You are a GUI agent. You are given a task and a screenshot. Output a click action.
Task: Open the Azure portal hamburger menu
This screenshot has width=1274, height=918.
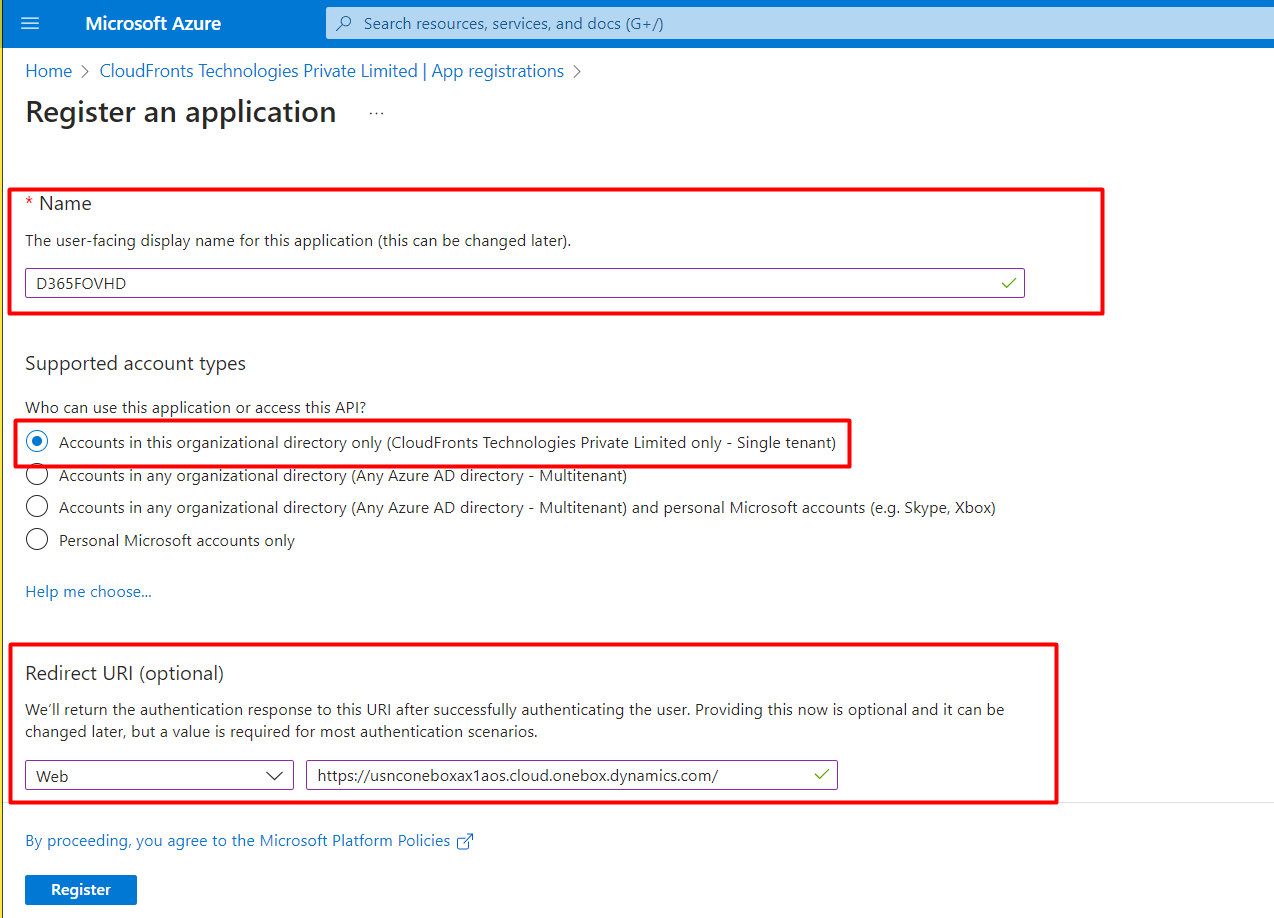[x=30, y=23]
